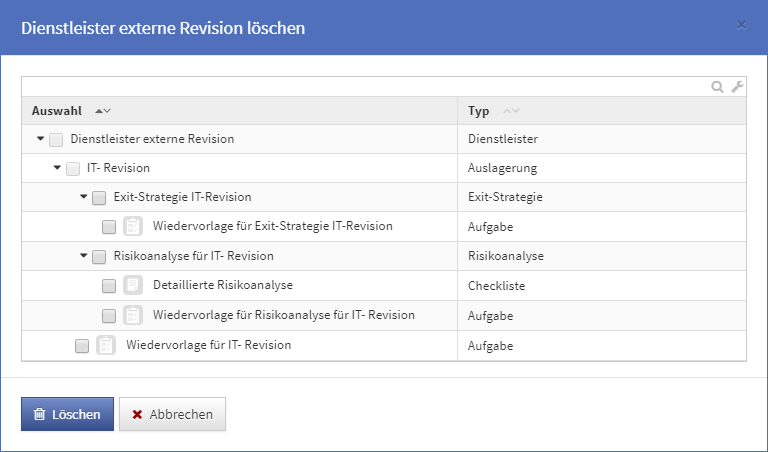This screenshot has height=452, width=768.
Task: Close the delete dialog with X
Action: [x=741, y=25]
